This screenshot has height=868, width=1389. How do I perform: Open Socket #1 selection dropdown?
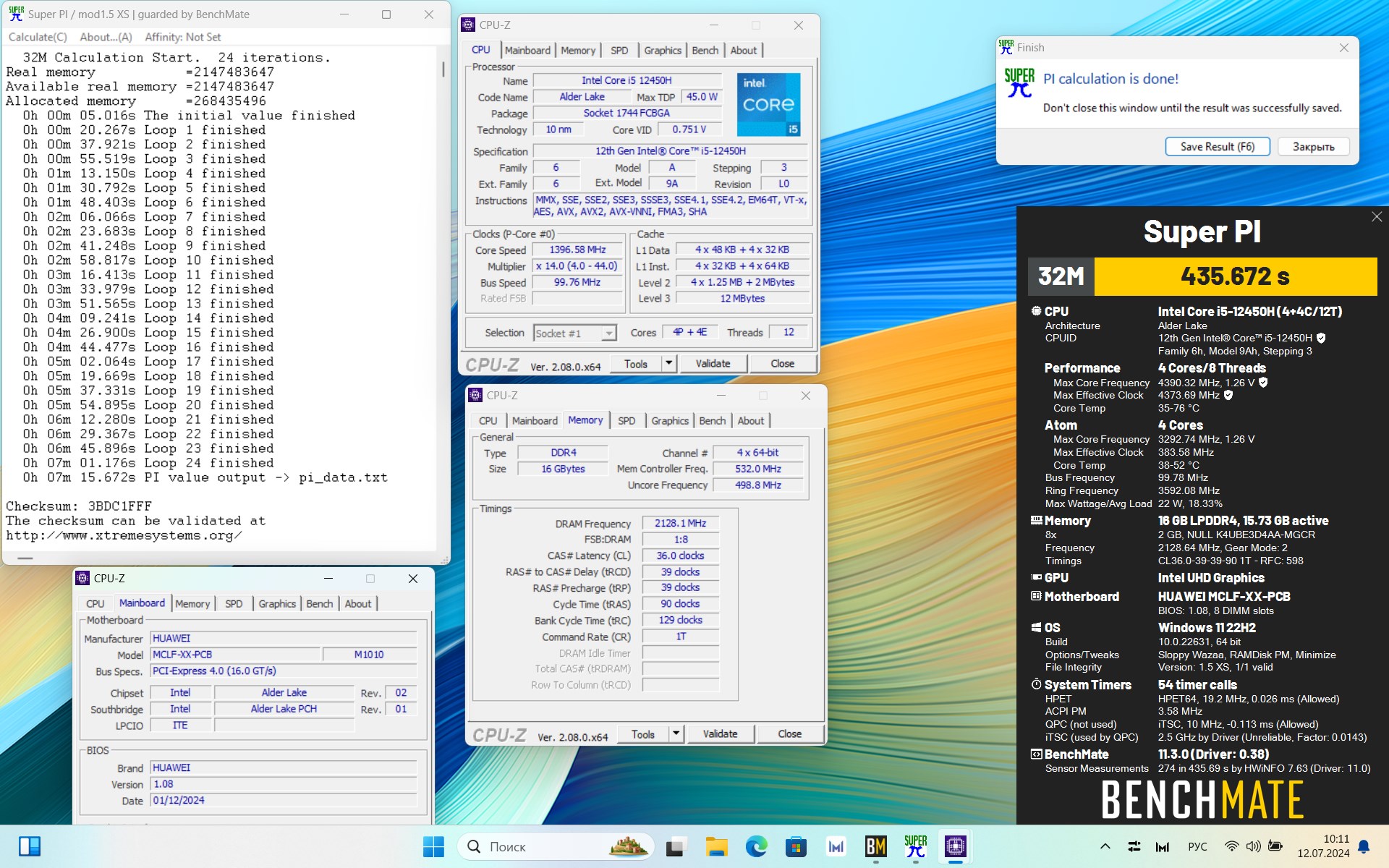pyautogui.click(x=574, y=333)
